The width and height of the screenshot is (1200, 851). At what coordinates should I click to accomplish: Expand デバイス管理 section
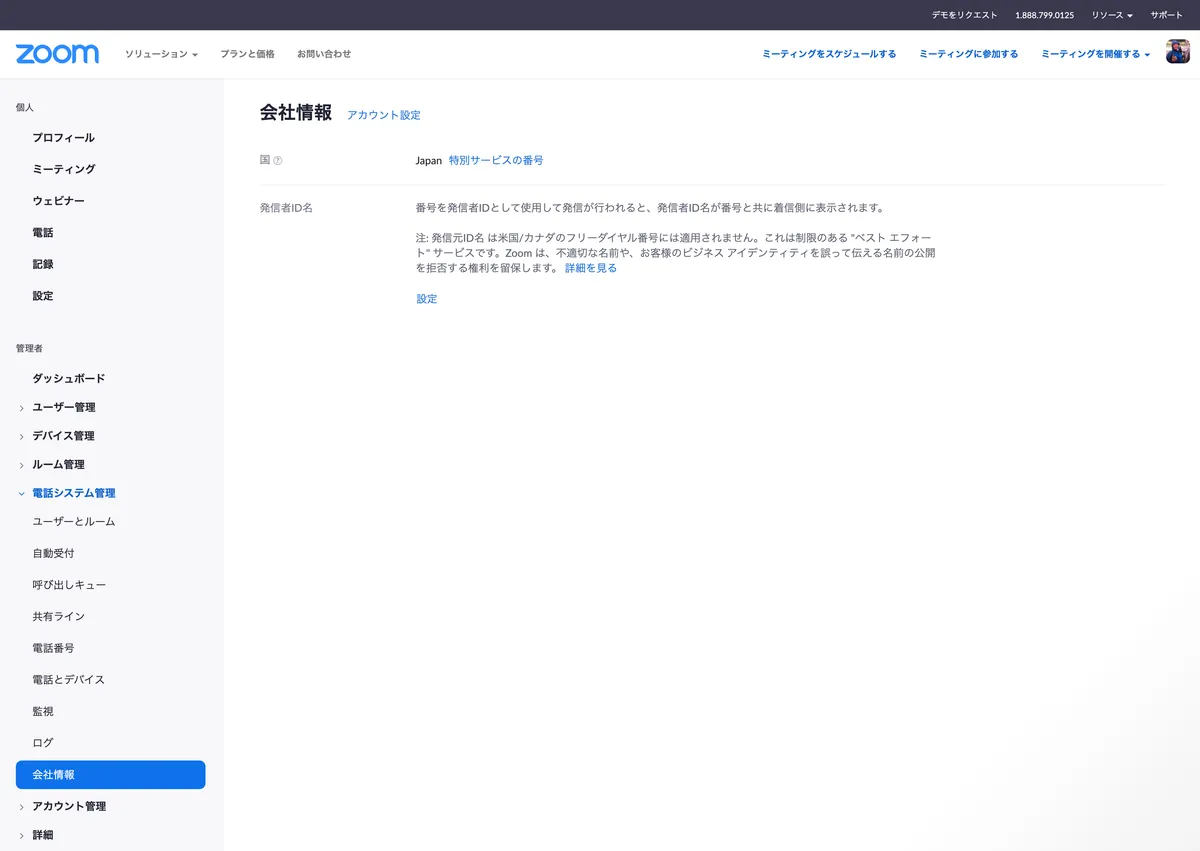coord(63,436)
